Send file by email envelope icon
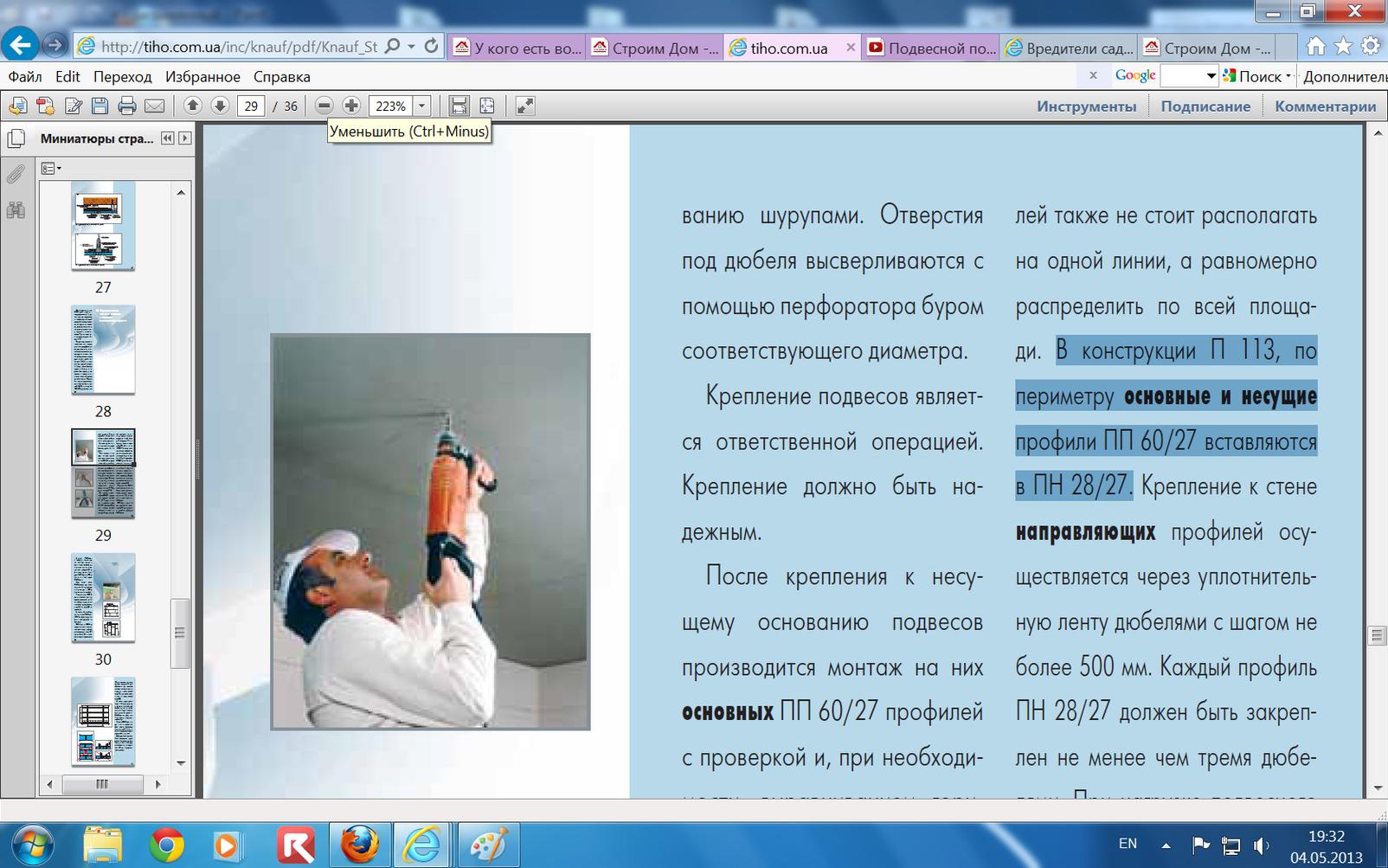Viewport: 1388px width, 868px height. tap(154, 106)
